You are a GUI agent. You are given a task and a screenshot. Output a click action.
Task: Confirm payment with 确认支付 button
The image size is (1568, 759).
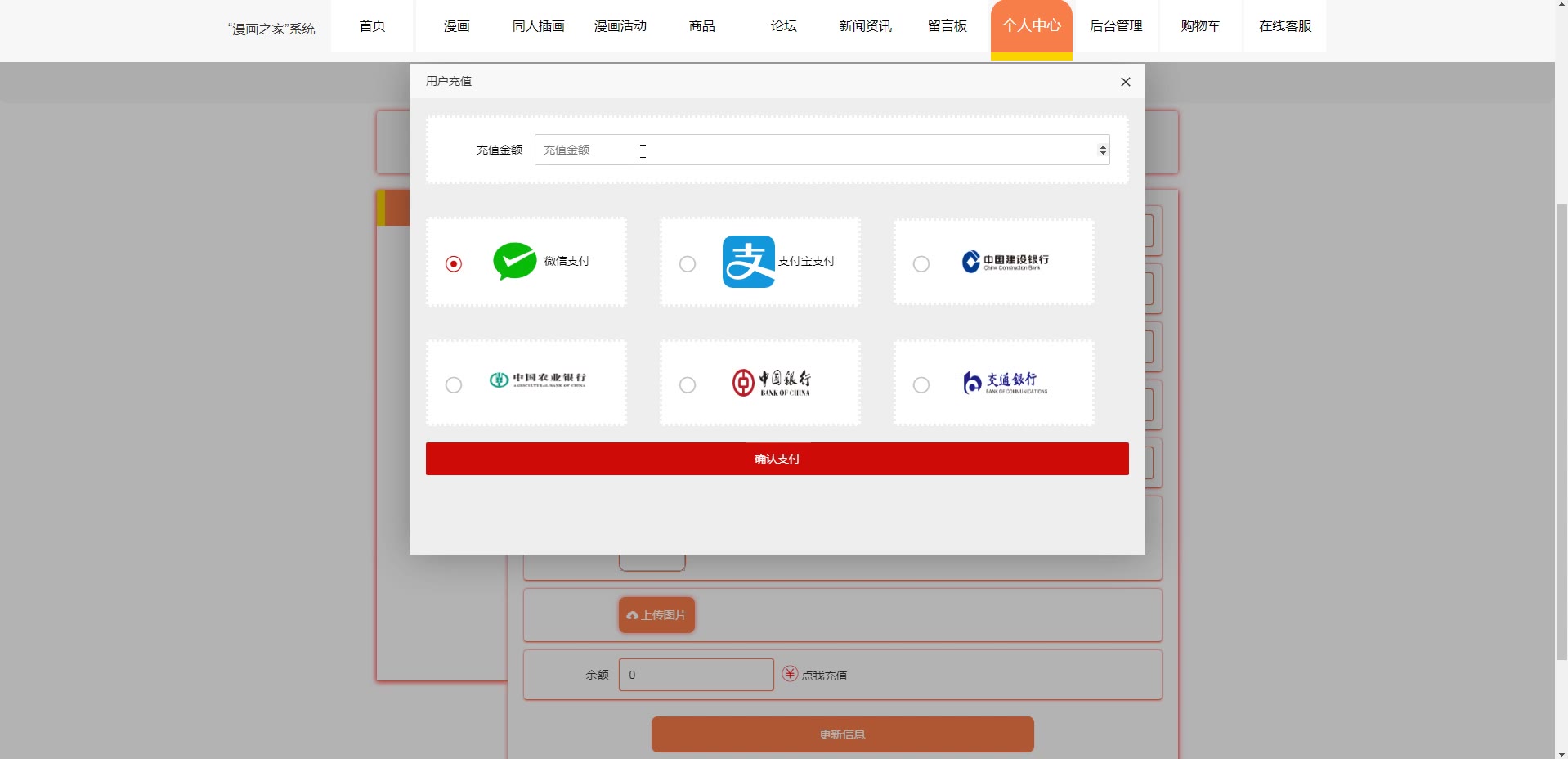coord(777,459)
